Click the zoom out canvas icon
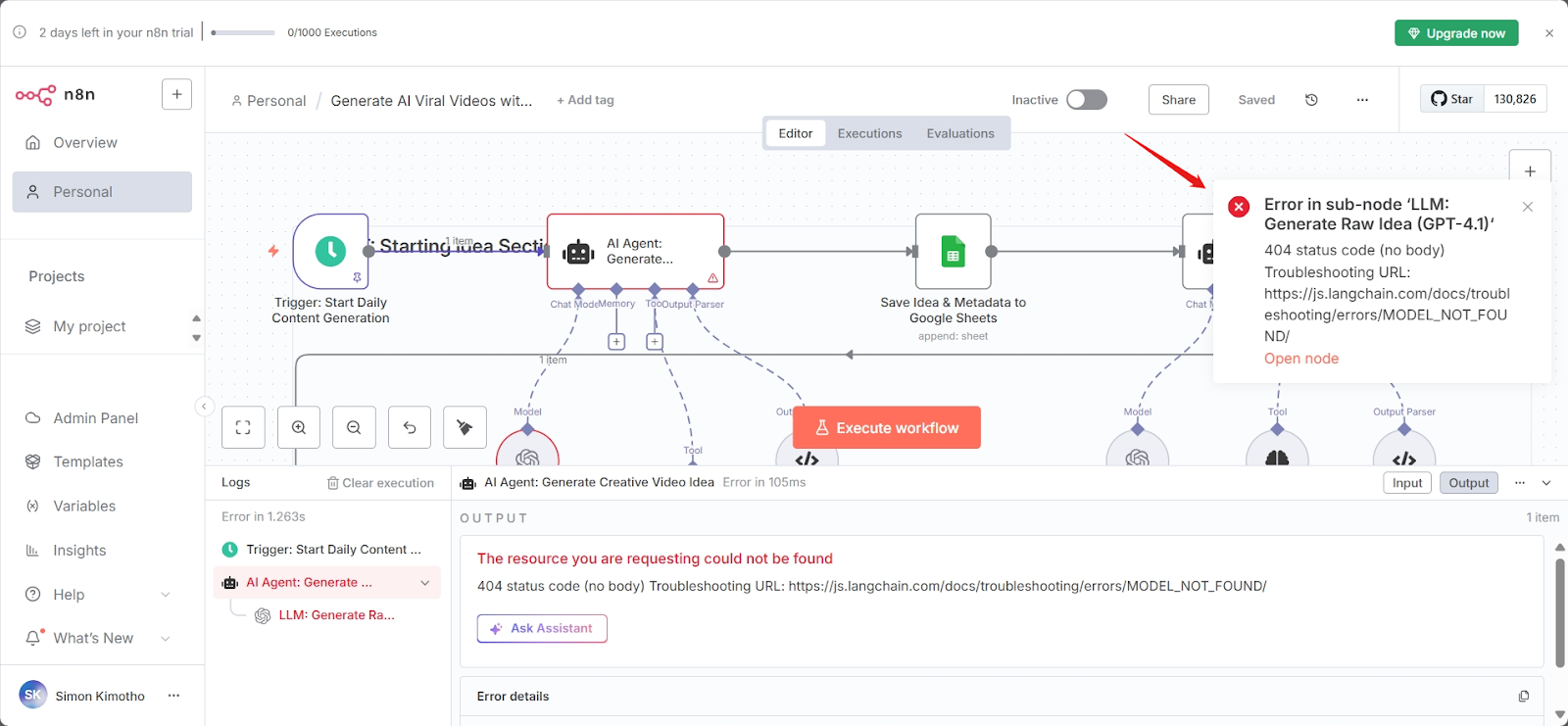1568x726 pixels. click(x=354, y=428)
